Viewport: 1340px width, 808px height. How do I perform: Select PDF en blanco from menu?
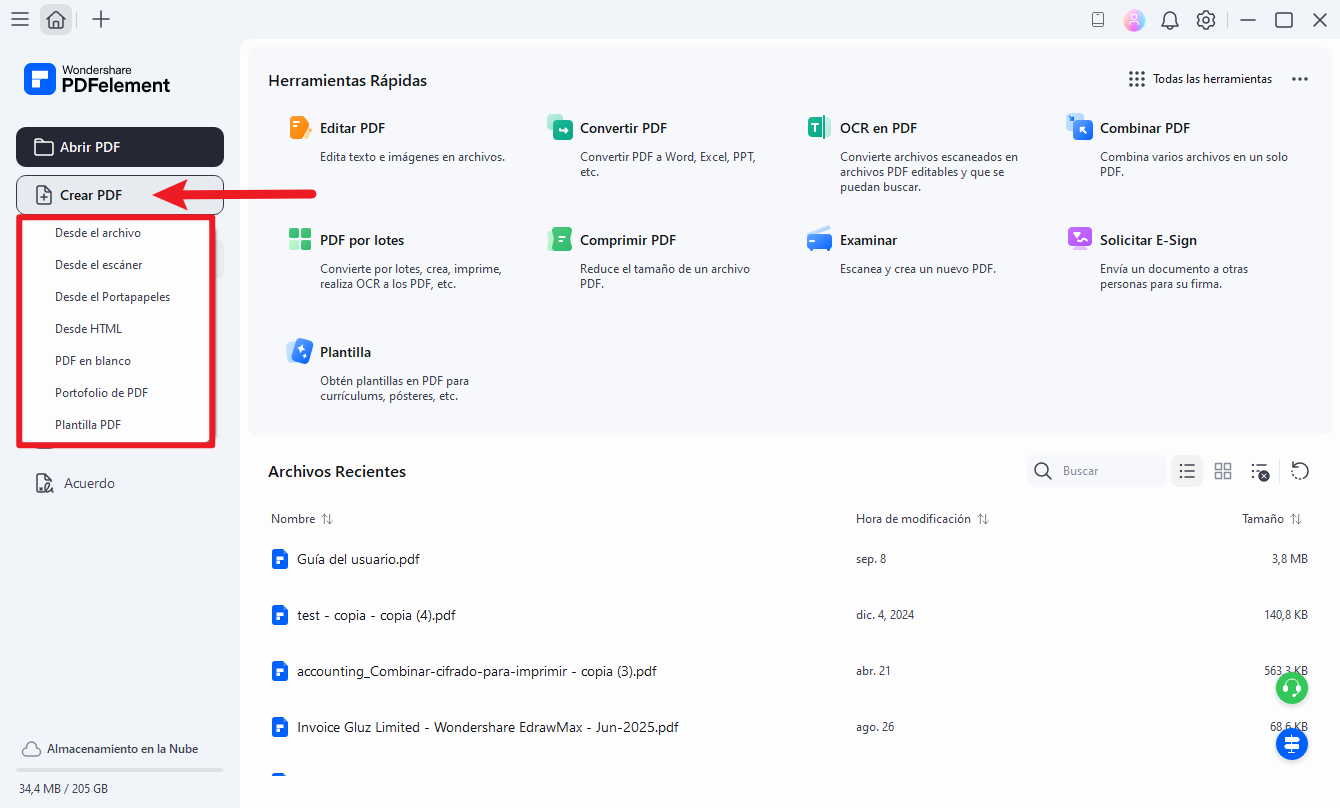click(x=93, y=361)
